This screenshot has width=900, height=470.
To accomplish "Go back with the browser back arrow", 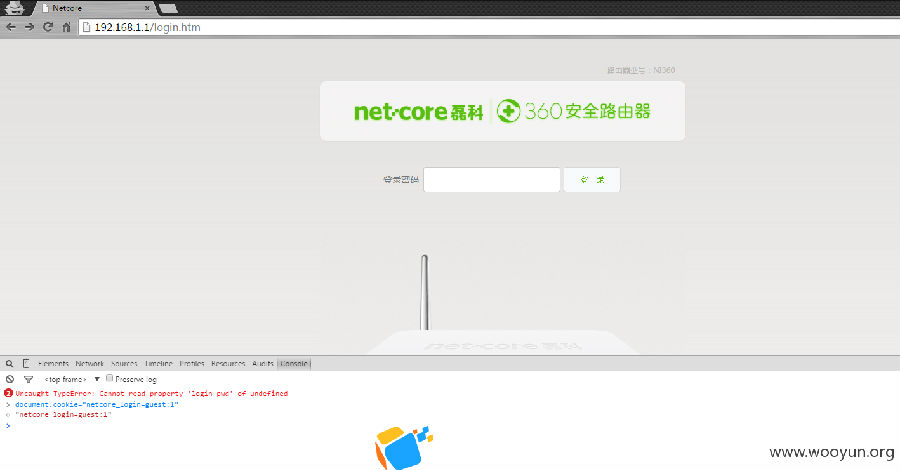I will 10,27.
